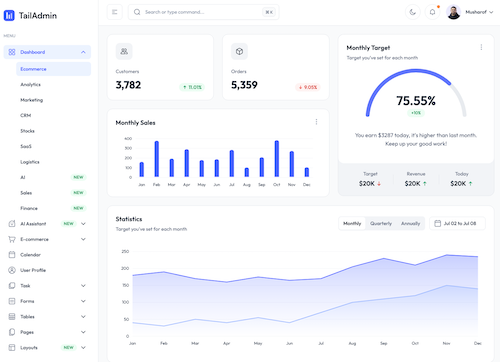Click the Orders box icon

[239, 52]
